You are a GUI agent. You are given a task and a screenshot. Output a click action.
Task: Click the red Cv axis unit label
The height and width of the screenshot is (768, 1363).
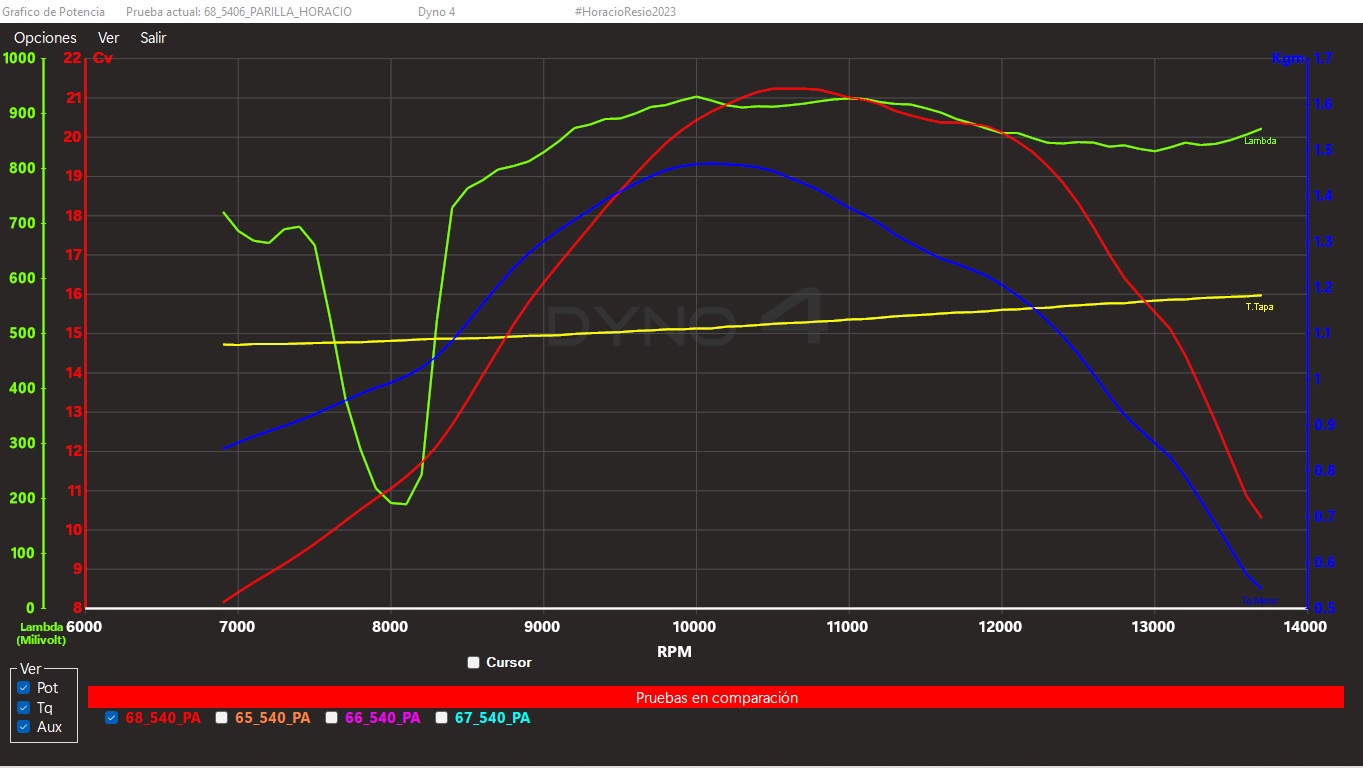tap(103, 58)
